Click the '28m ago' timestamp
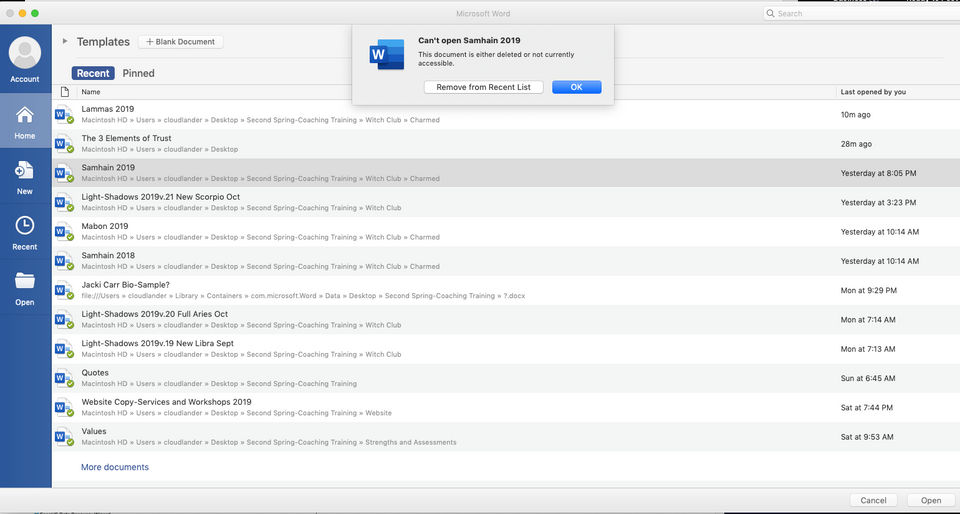The height and width of the screenshot is (514, 960). click(x=856, y=144)
